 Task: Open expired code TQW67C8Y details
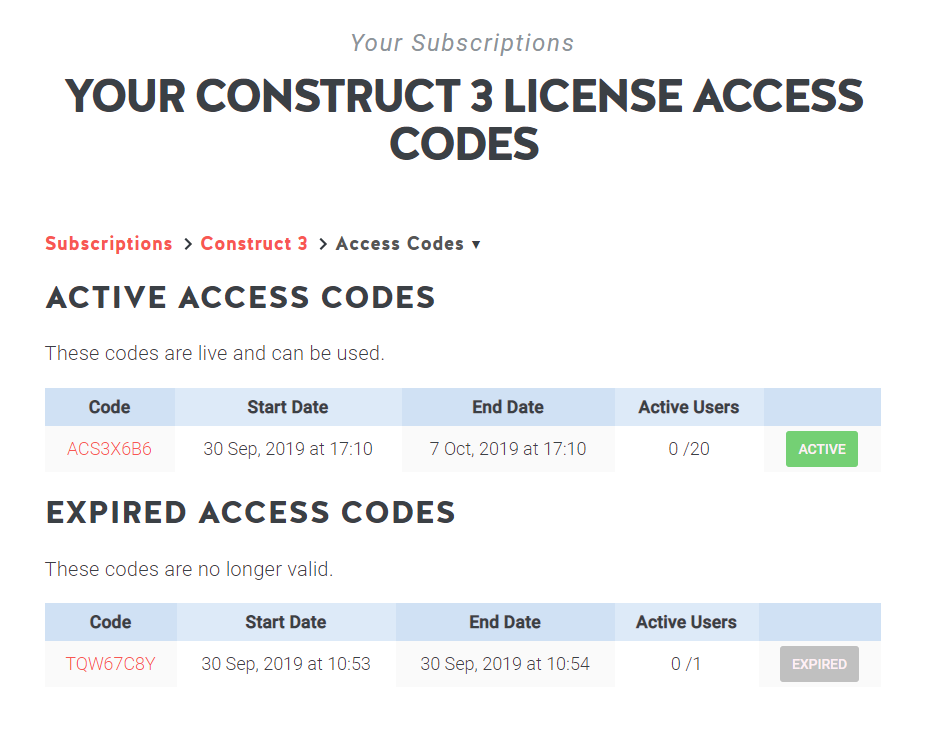point(110,663)
